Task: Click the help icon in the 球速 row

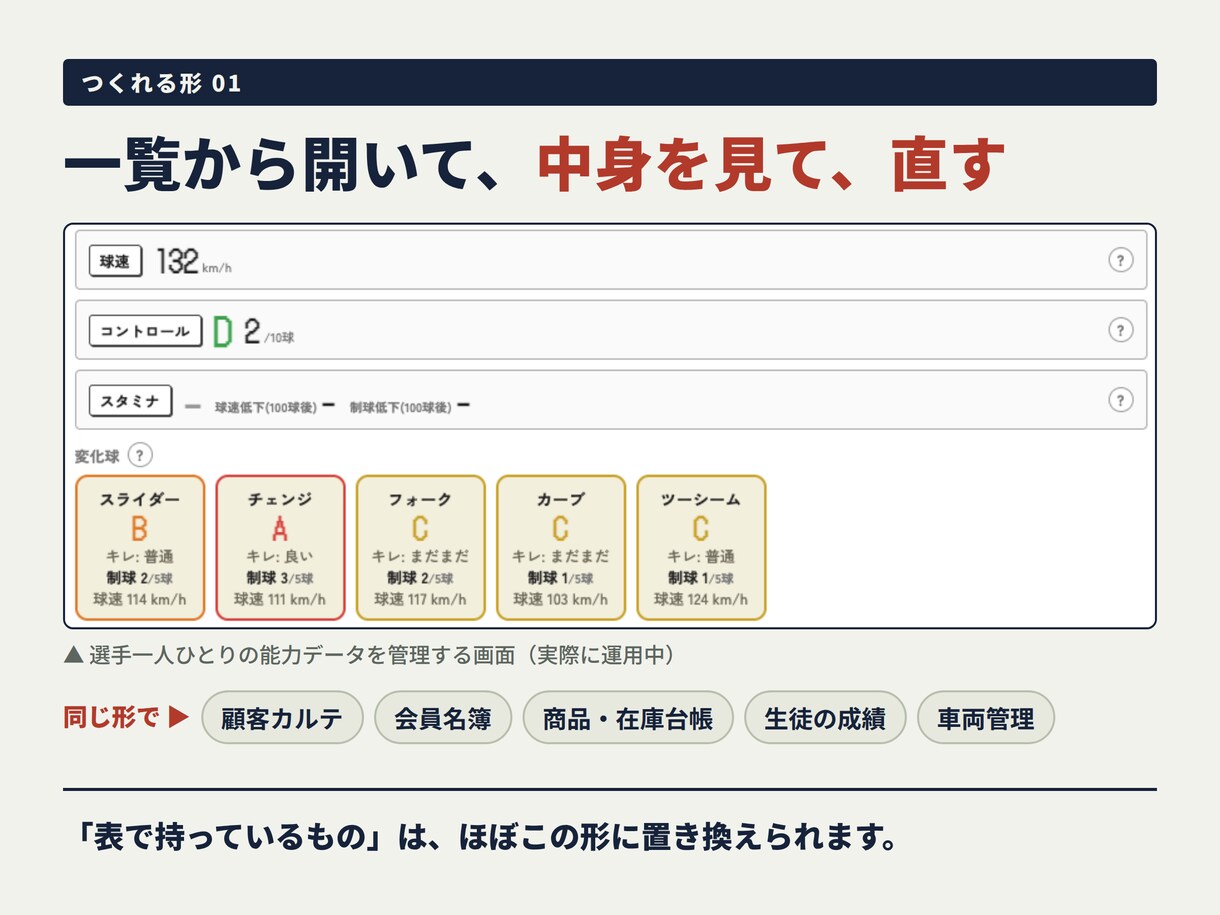Action: tap(1120, 260)
